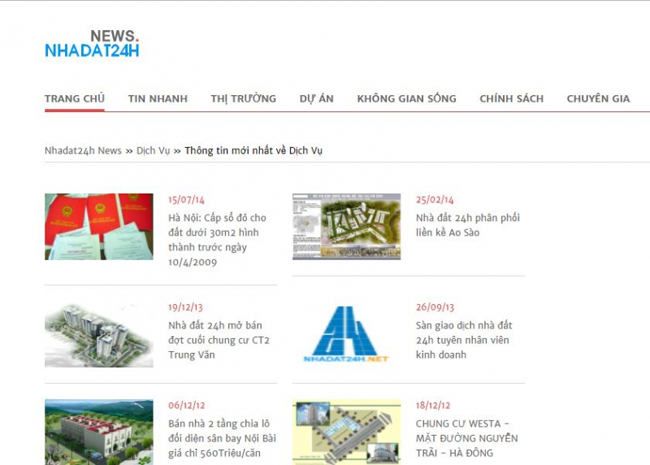The image size is (650, 465).
Task: Open article 'Hà Nội: Cấp sổ đỏ cho đất dưới 30m2'
Action: pos(217,240)
